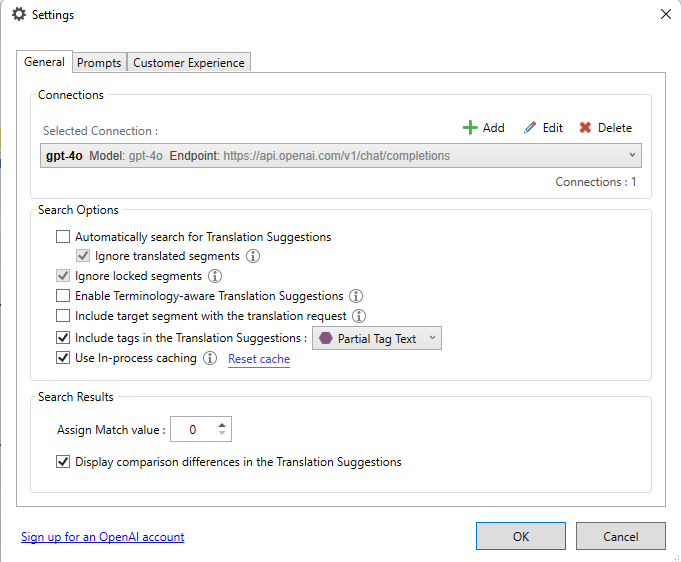
Task: Check Enable Terminology-aware Translation Suggestions
Action: click(x=64, y=296)
